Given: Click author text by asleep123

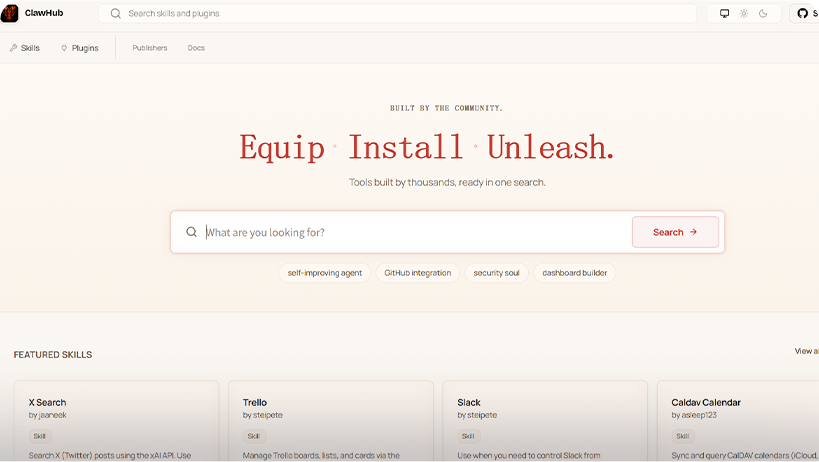Looking at the screenshot, I should (x=694, y=416).
